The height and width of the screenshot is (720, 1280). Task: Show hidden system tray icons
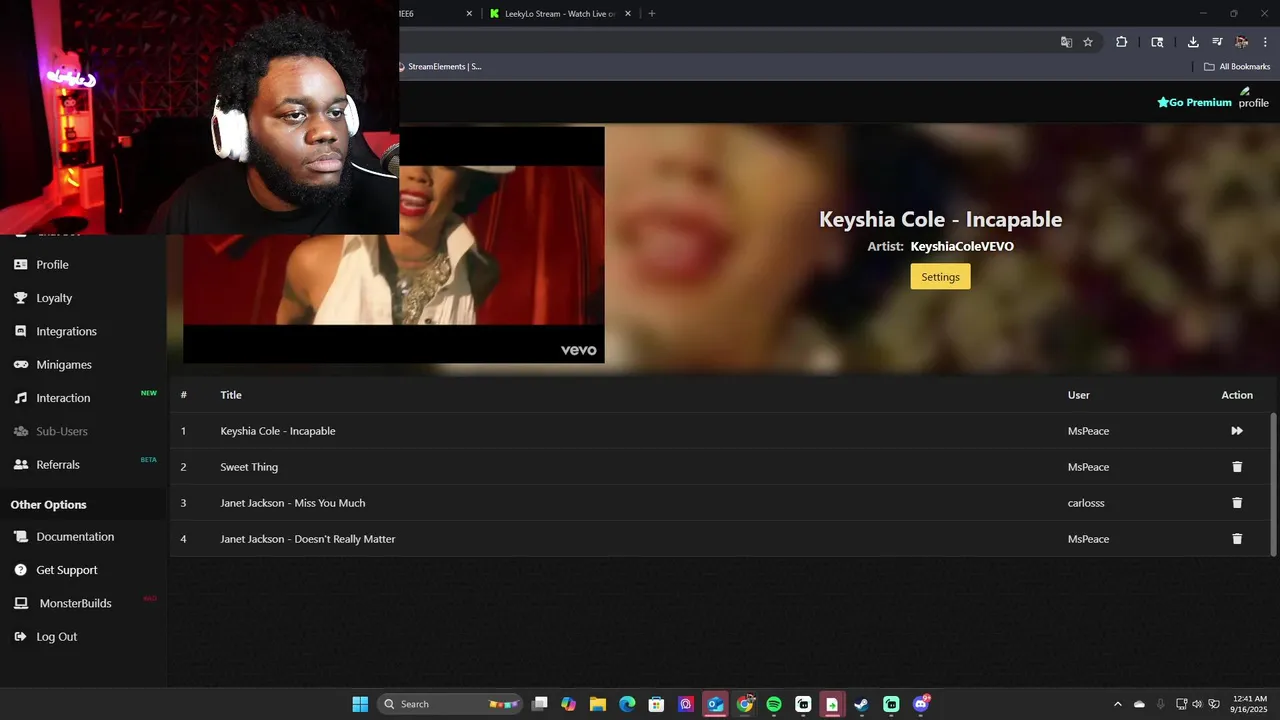pyautogui.click(x=1118, y=704)
